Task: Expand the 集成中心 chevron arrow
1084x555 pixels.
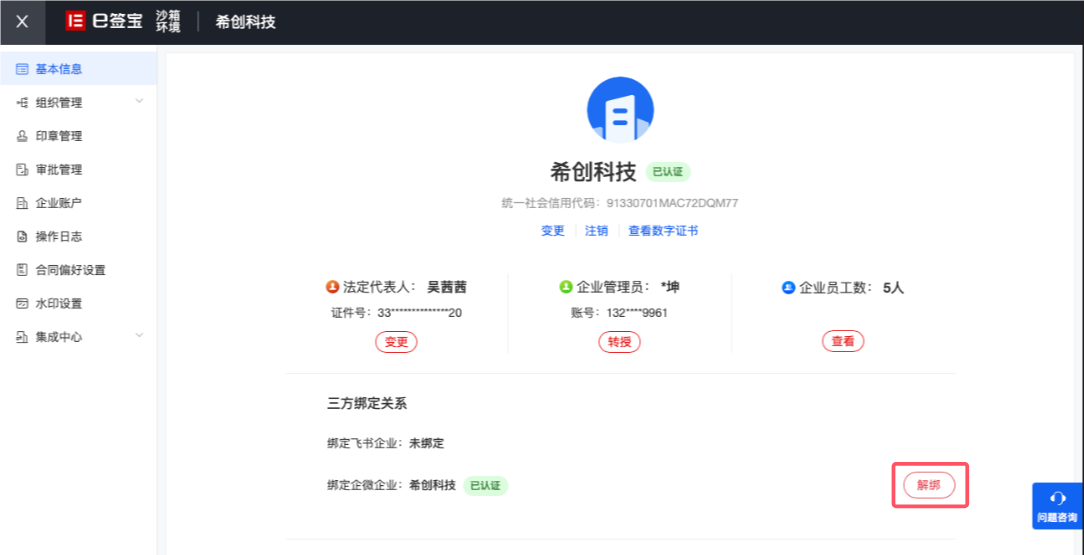Action: click(139, 336)
